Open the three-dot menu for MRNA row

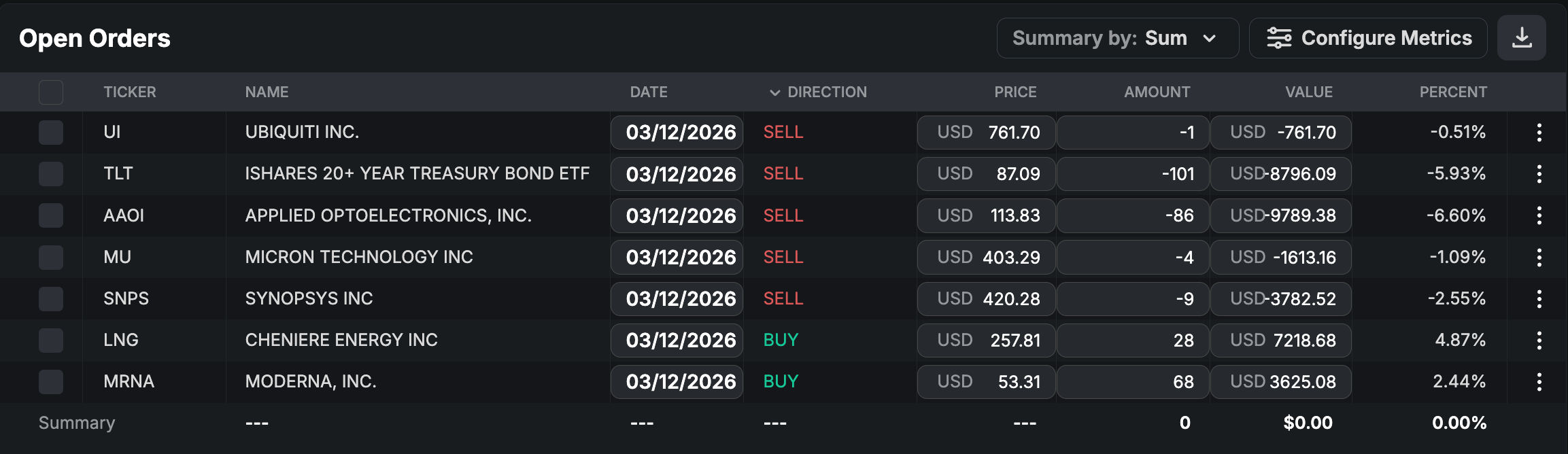[1539, 381]
